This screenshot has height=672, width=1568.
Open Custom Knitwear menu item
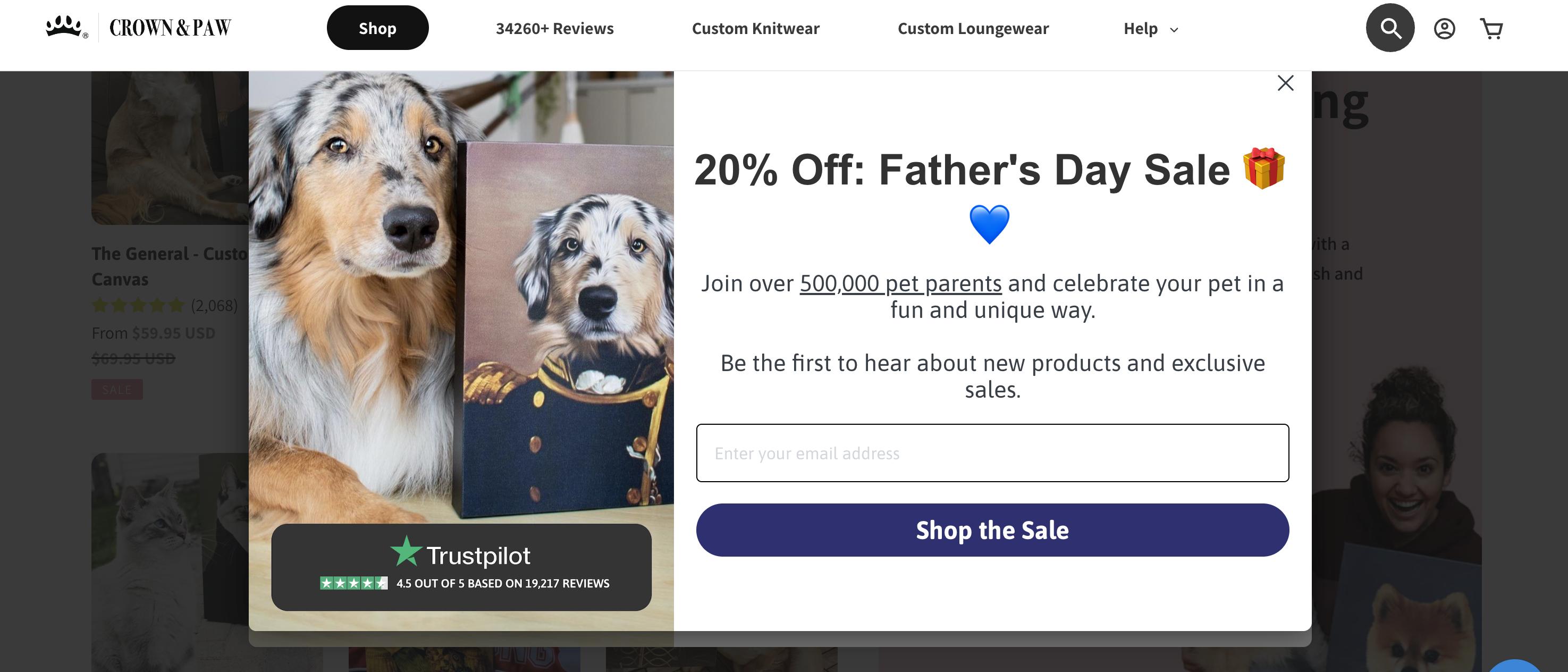755,29
